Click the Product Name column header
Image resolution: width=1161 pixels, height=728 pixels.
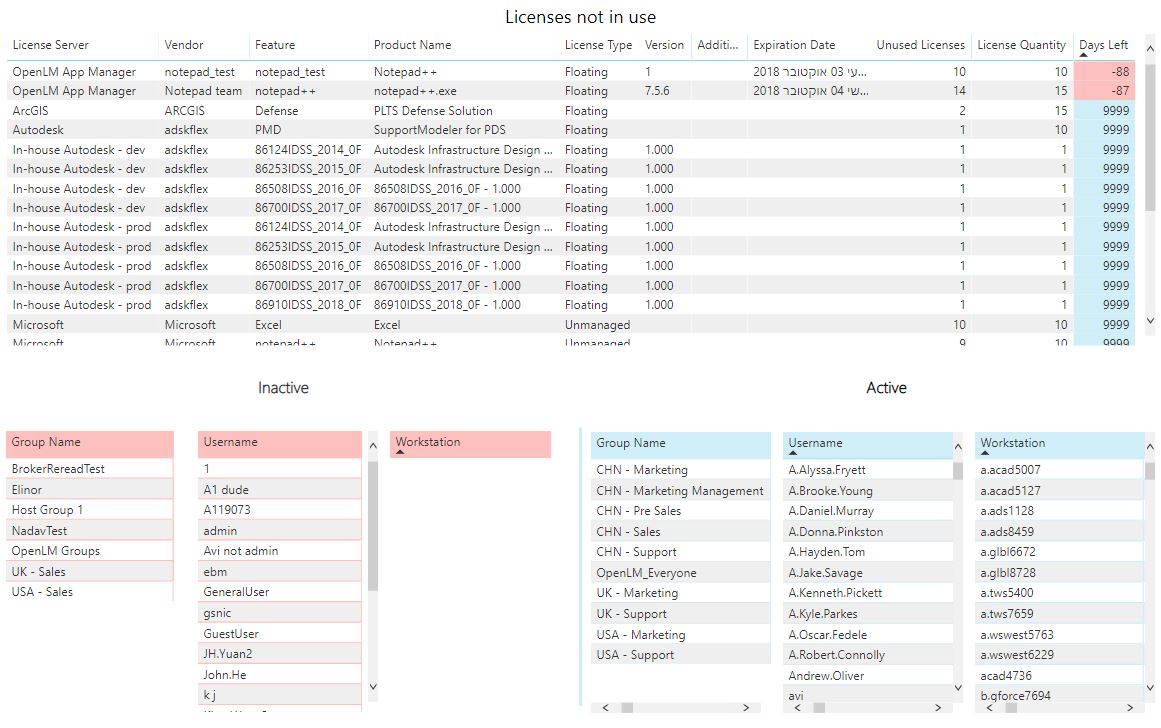[412, 45]
